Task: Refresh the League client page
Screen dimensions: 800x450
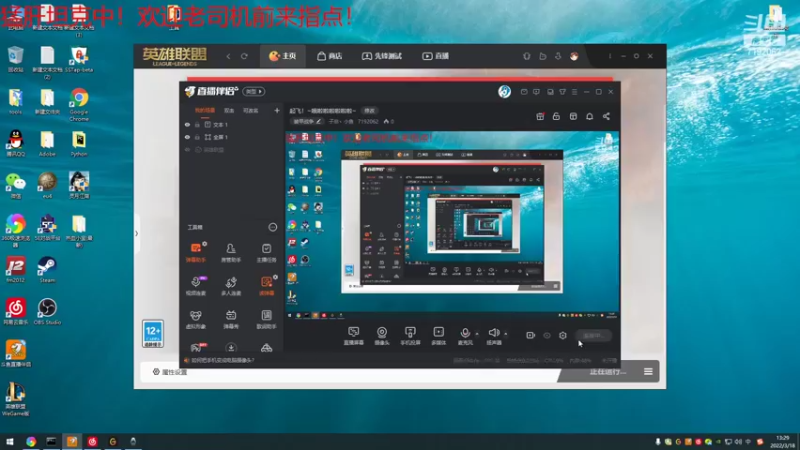Action: click(244, 56)
